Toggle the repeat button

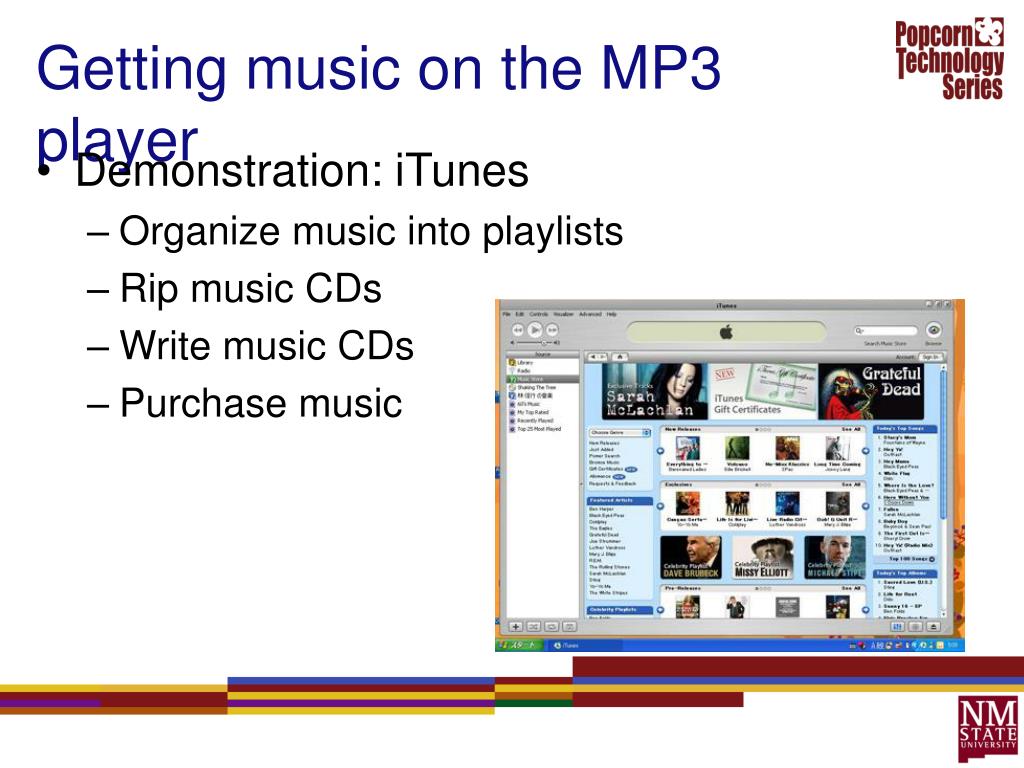pyautogui.click(x=551, y=627)
